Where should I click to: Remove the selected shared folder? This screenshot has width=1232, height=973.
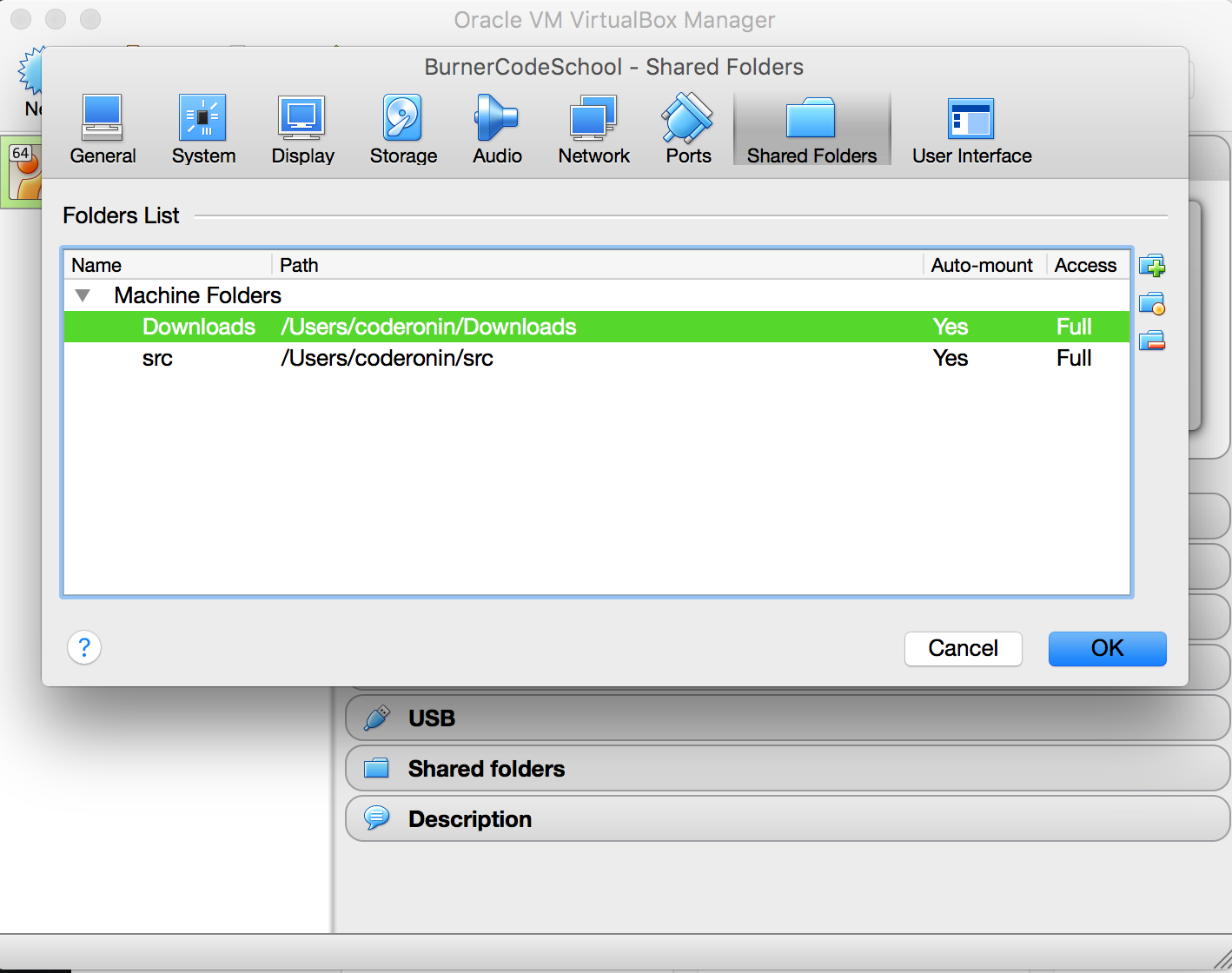(1152, 341)
